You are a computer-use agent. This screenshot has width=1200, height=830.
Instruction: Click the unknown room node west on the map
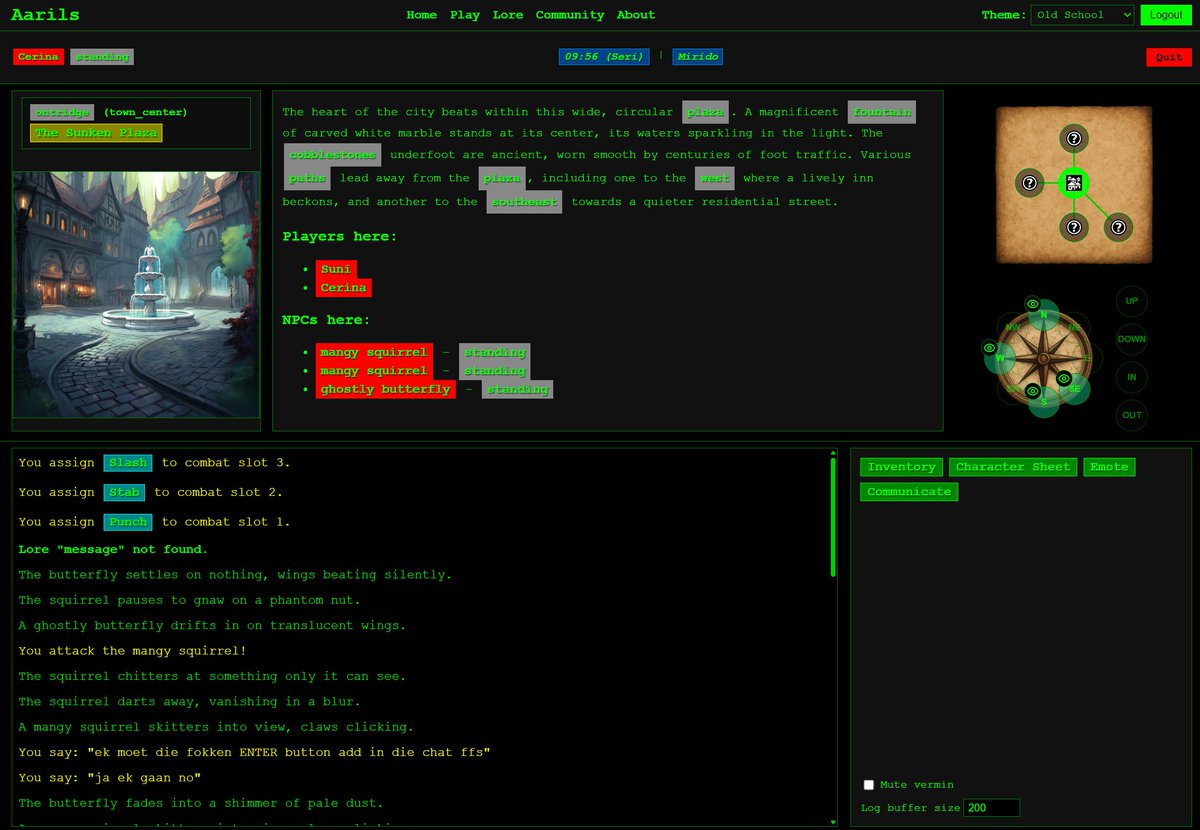coord(1030,183)
